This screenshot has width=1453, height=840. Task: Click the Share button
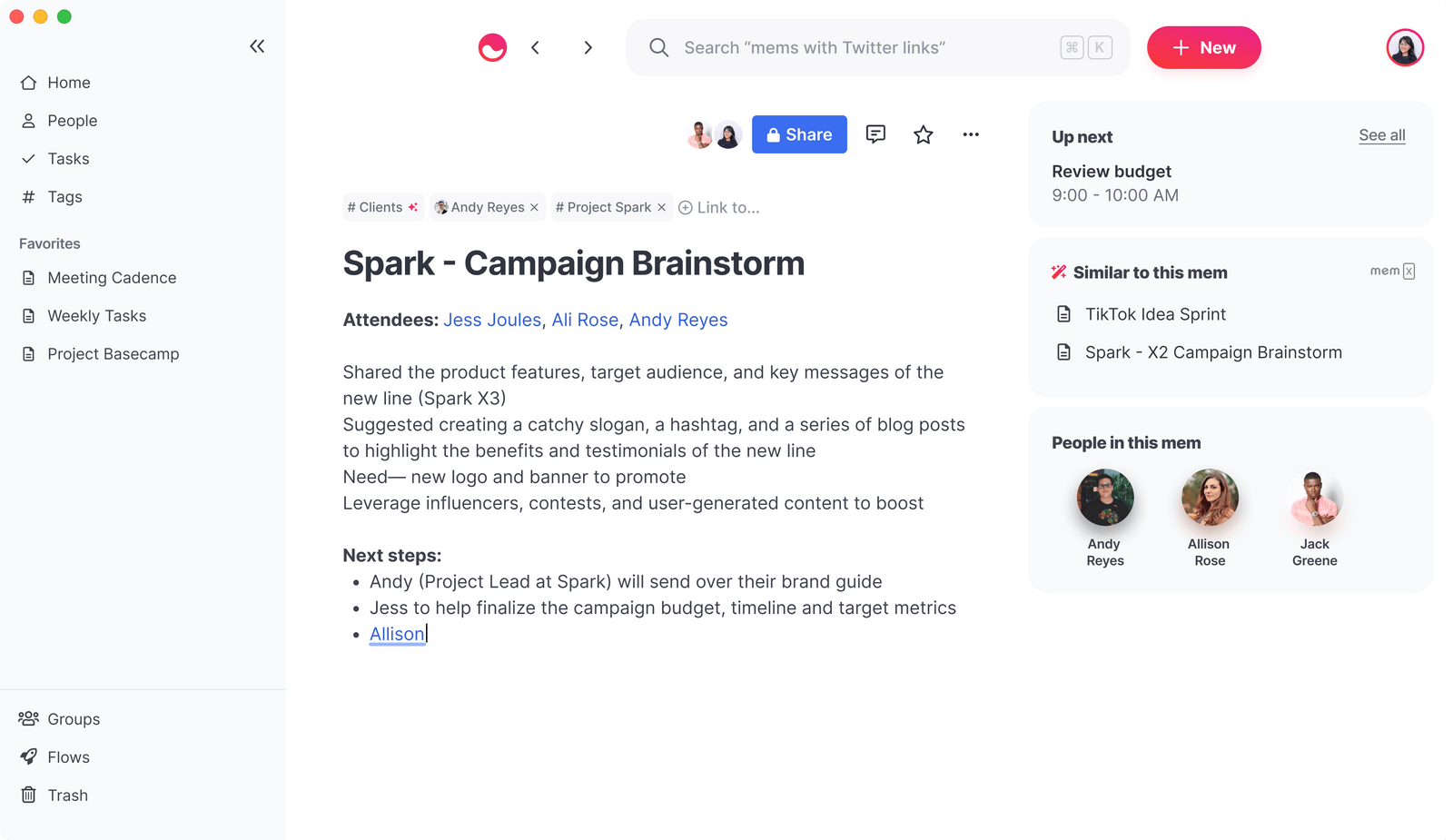[x=799, y=134]
